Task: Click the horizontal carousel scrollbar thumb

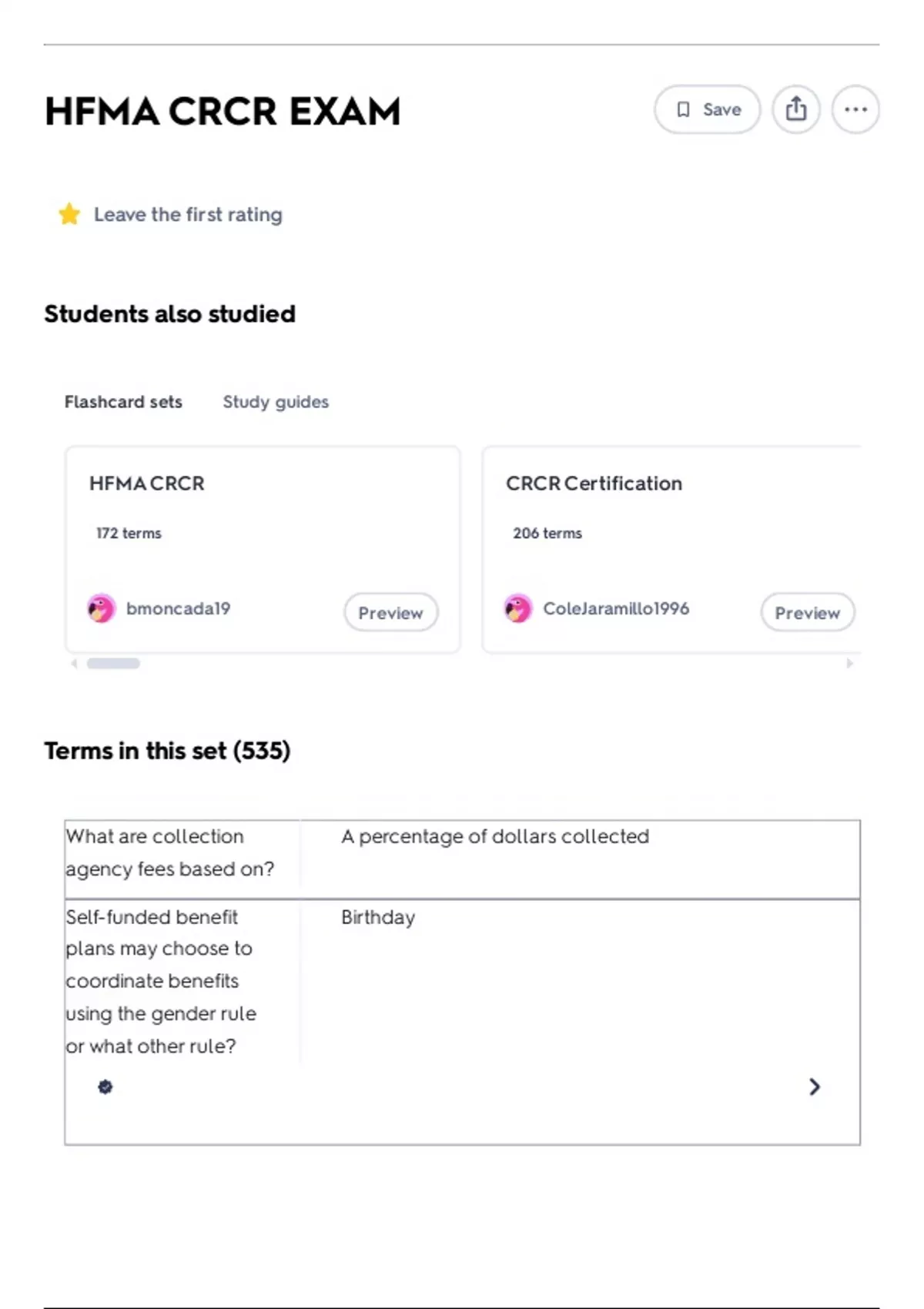Action: [113, 664]
